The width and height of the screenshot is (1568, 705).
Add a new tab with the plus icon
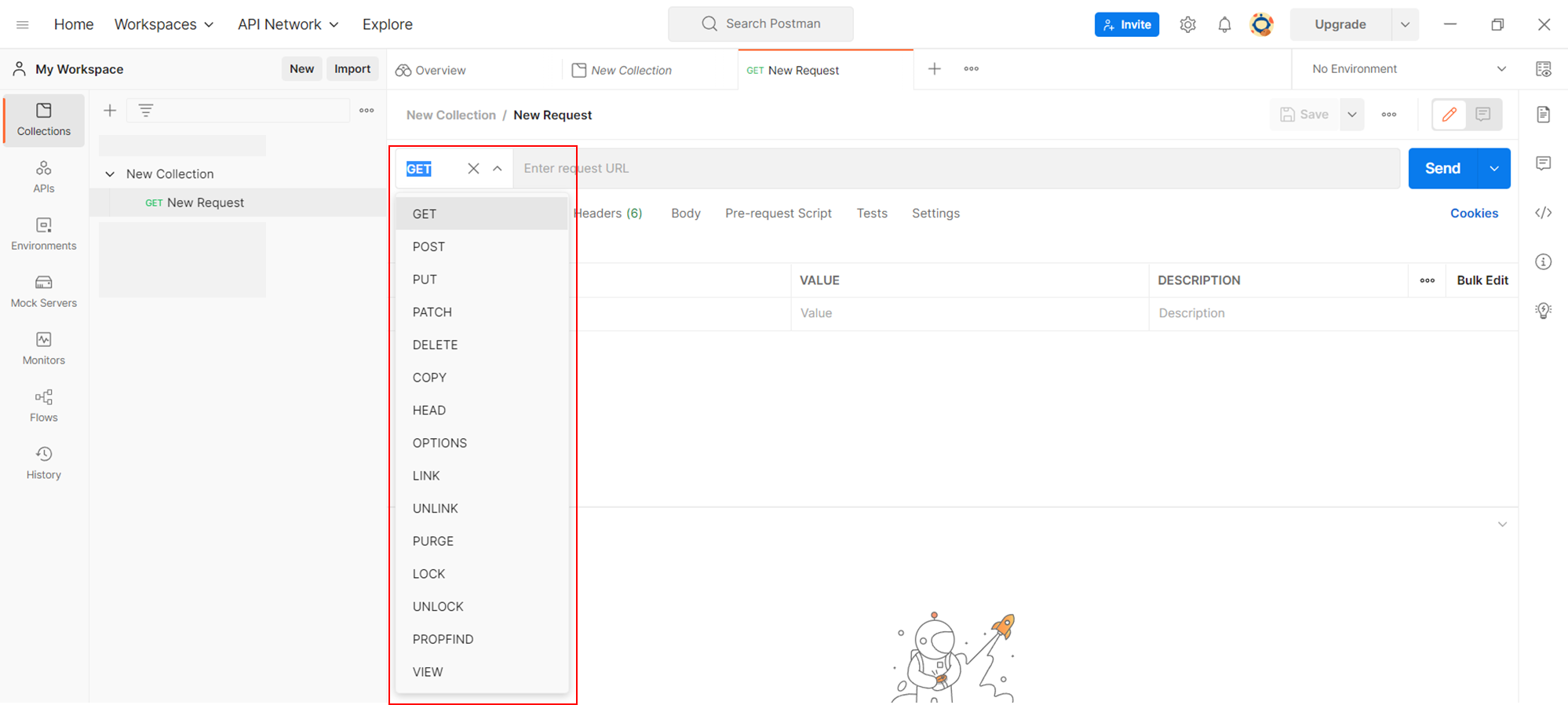pos(934,69)
